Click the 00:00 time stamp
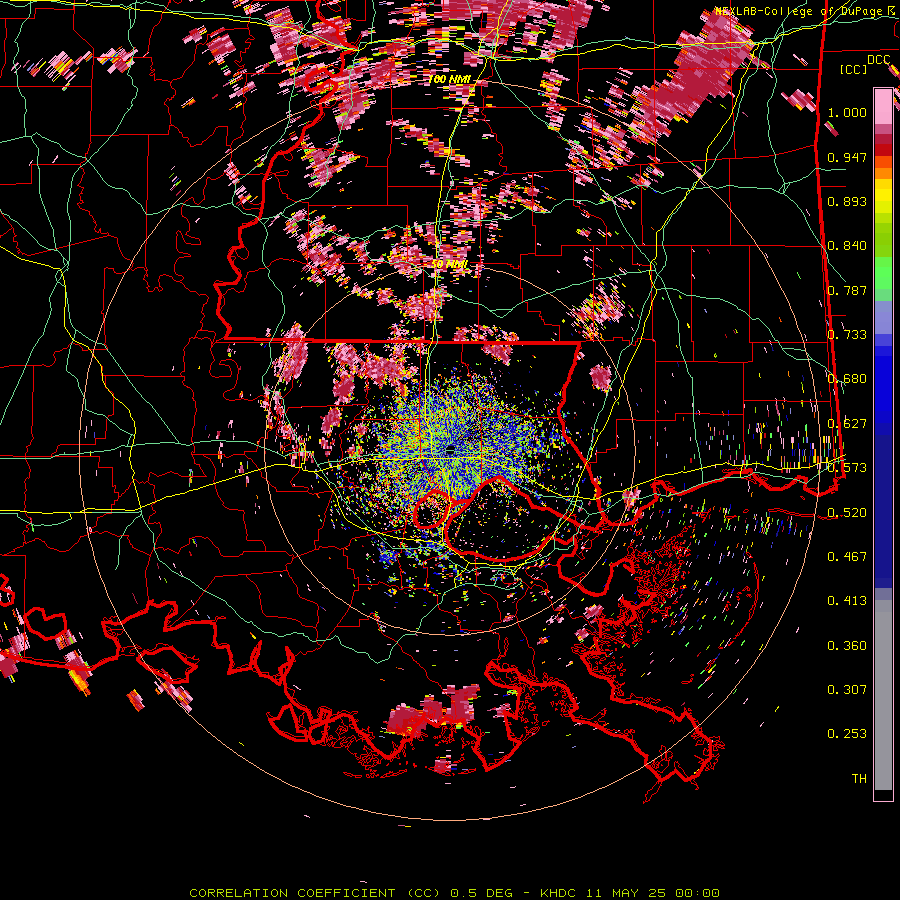900x900 pixels. click(x=698, y=893)
